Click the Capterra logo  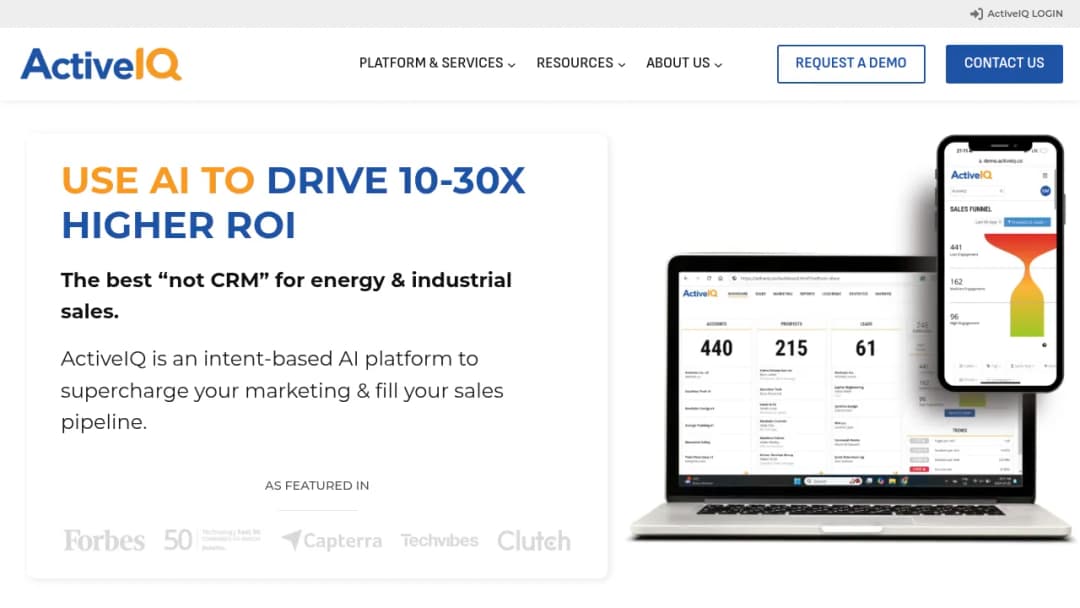coord(331,541)
